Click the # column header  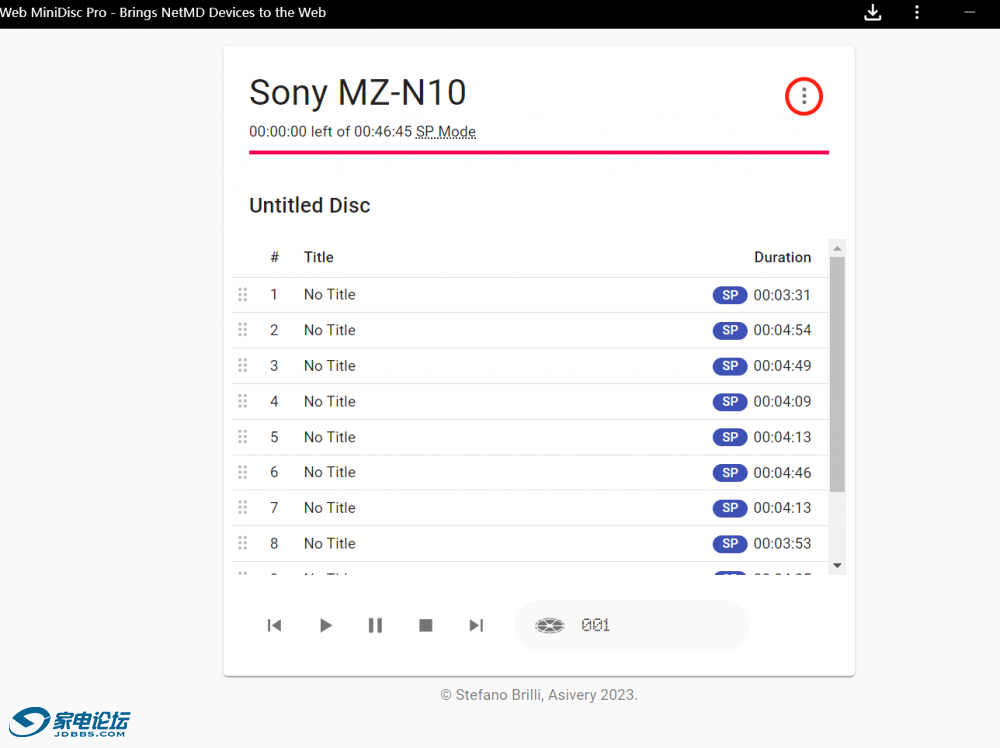pyautogui.click(x=274, y=257)
